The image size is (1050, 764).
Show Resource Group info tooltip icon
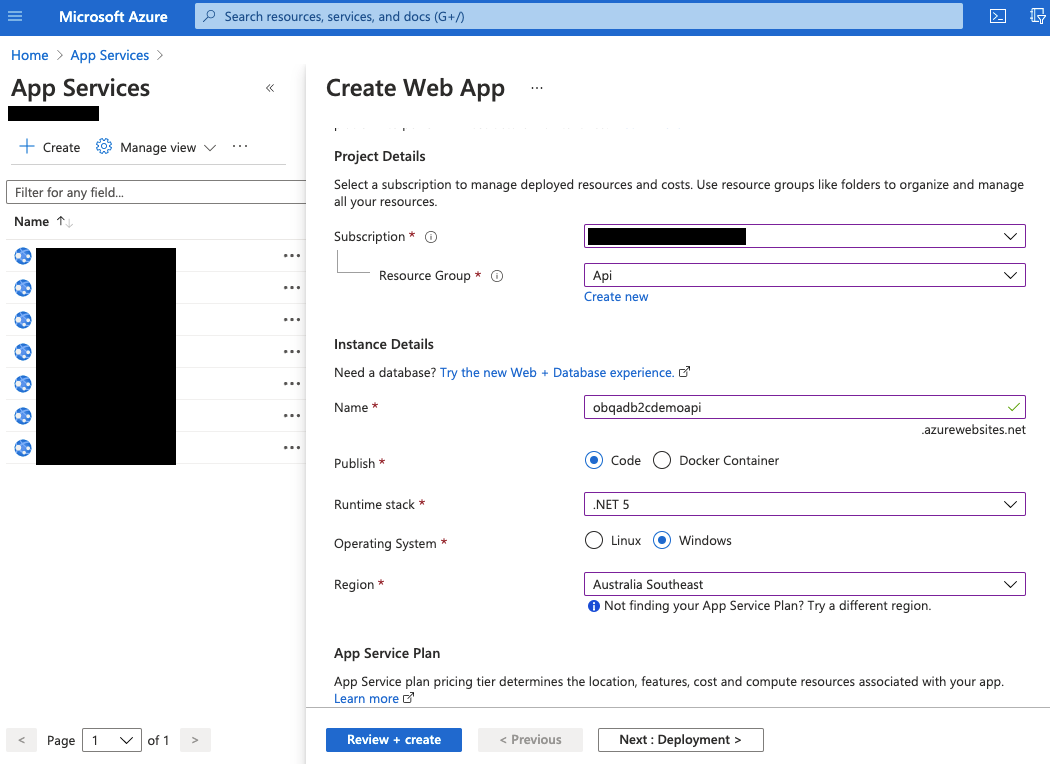[497, 276]
